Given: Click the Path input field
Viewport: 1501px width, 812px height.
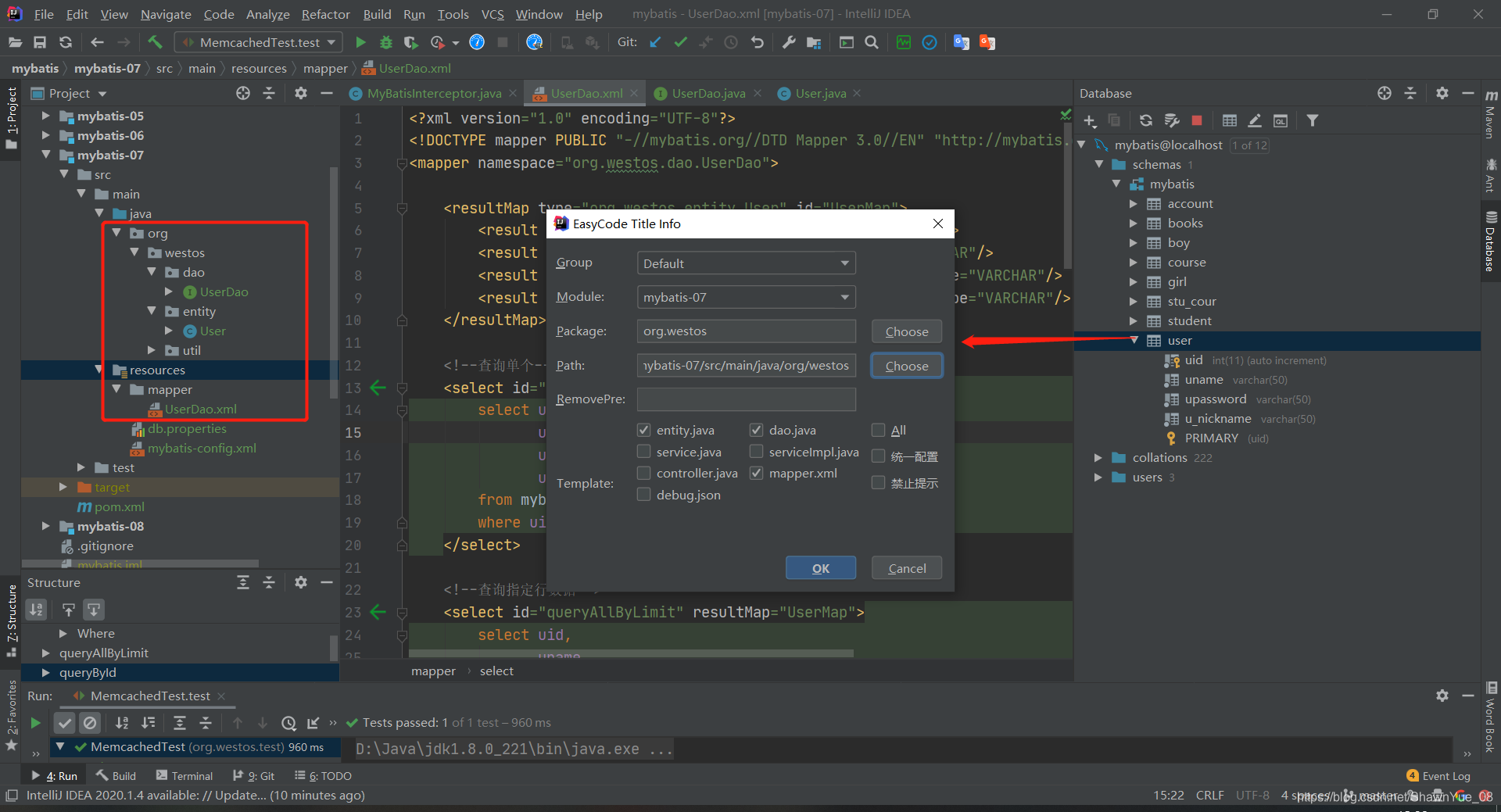Looking at the screenshot, I should pyautogui.click(x=746, y=365).
